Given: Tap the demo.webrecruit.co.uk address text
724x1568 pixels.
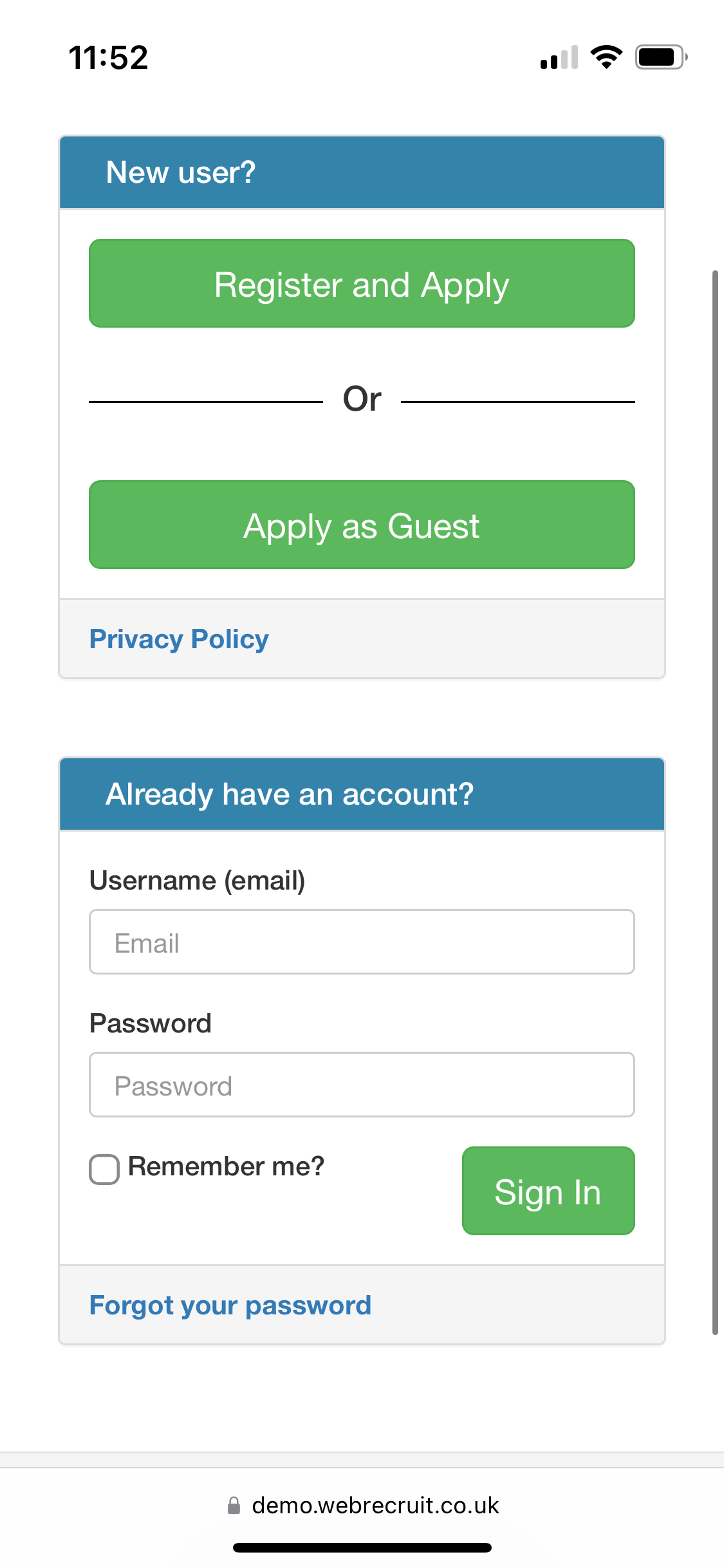Looking at the screenshot, I should click(375, 1506).
